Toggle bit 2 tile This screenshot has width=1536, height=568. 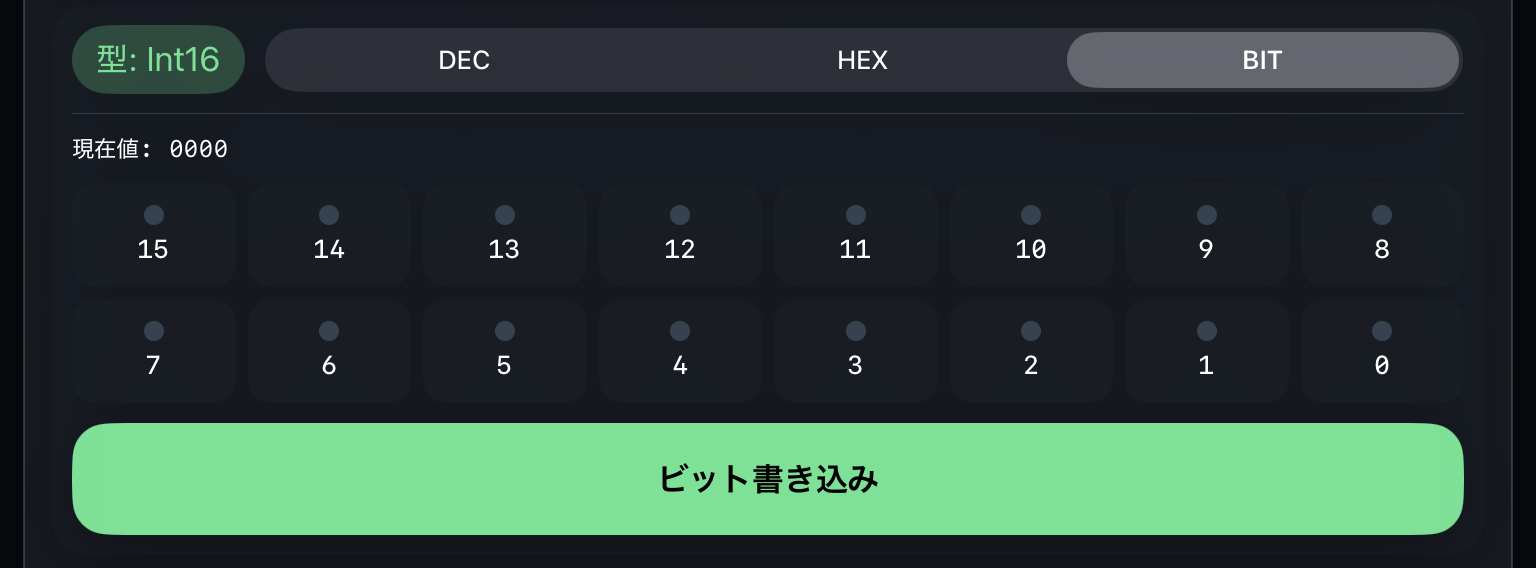1031,351
